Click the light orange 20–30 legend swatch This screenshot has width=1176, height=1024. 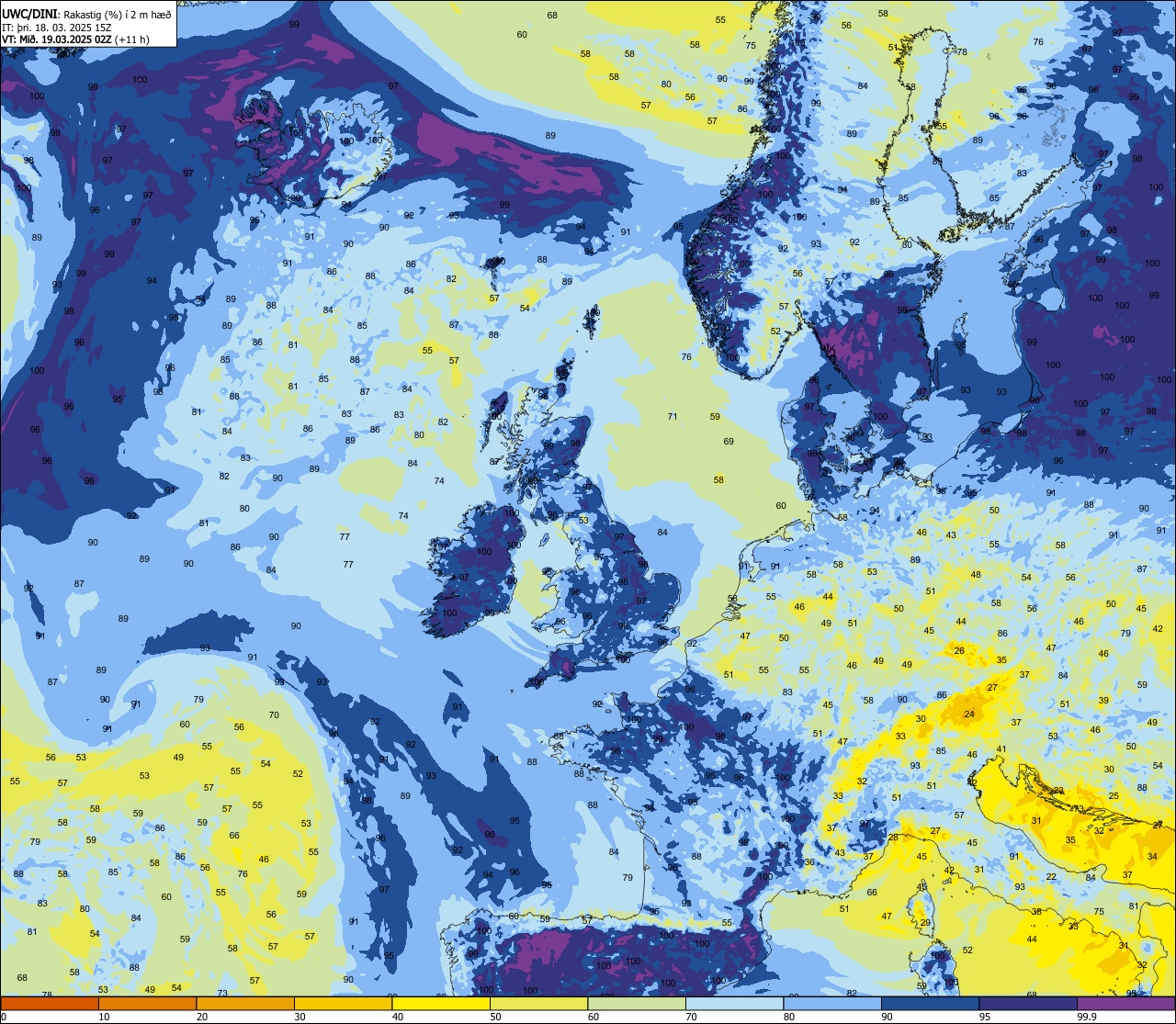click(x=245, y=1004)
